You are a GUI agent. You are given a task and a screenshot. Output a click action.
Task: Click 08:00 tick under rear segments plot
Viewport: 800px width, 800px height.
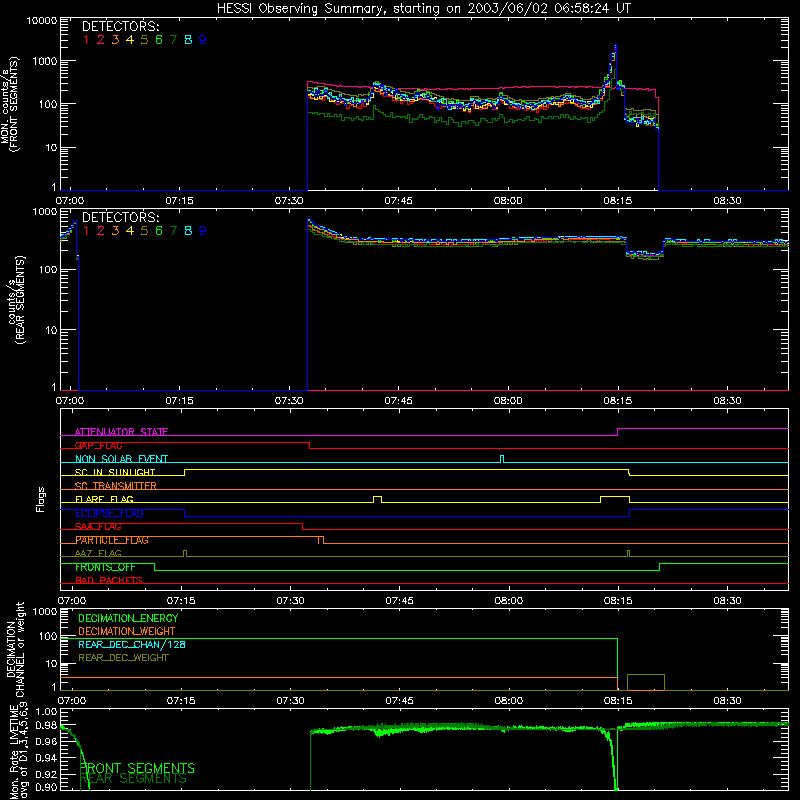coord(508,401)
